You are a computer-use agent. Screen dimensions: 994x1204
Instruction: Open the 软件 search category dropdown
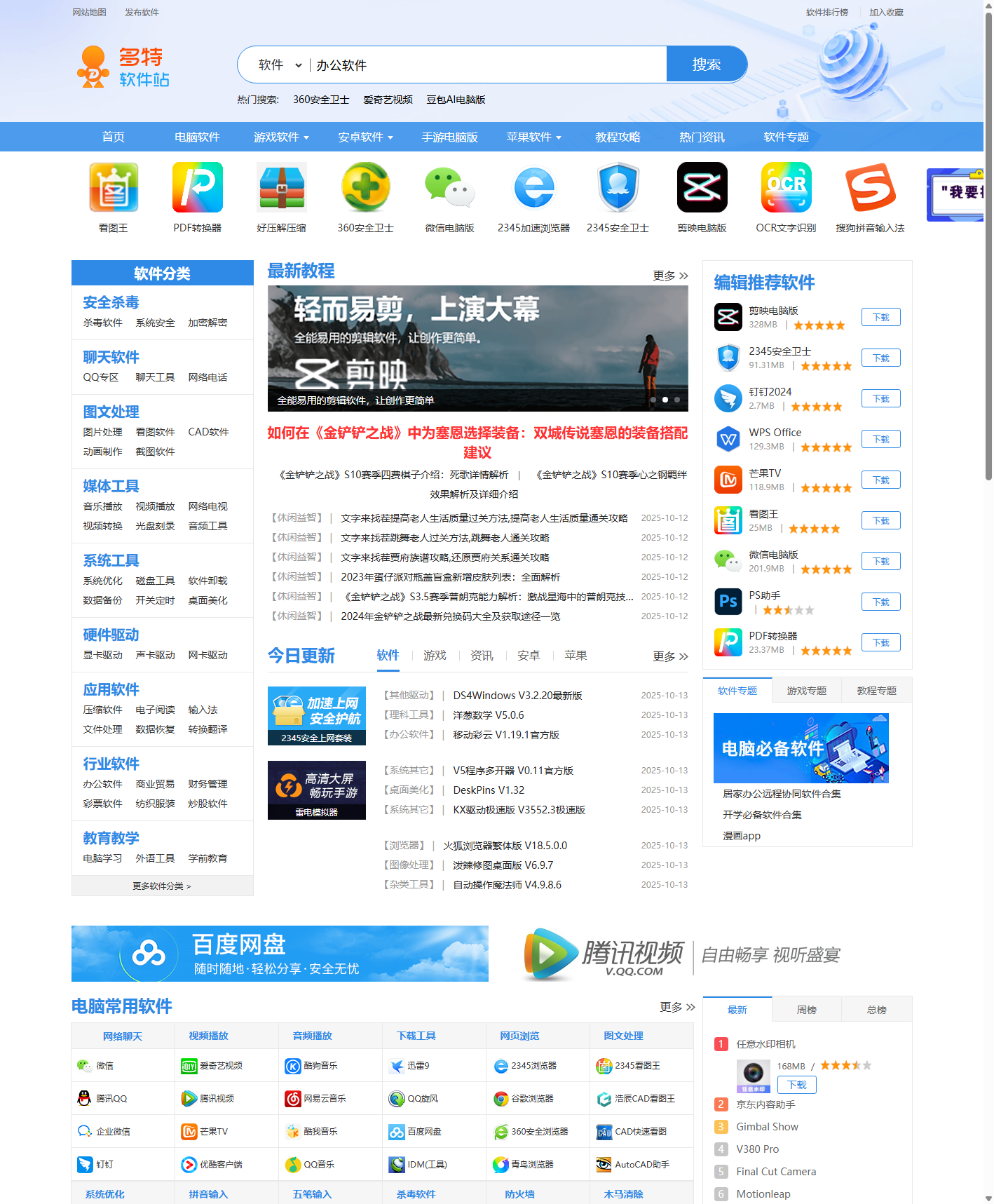click(280, 65)
